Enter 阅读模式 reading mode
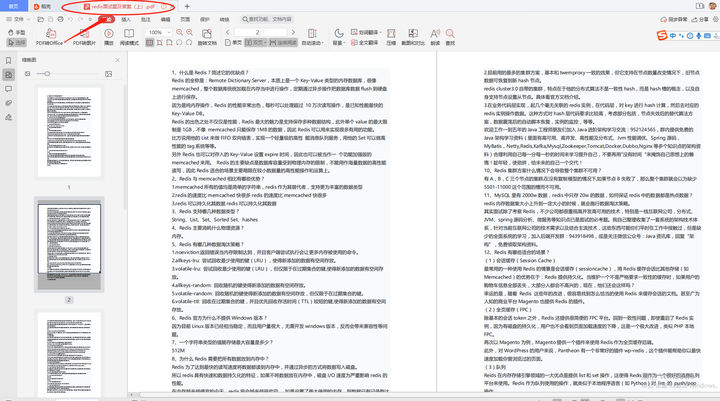 click(x=129, y=37)
